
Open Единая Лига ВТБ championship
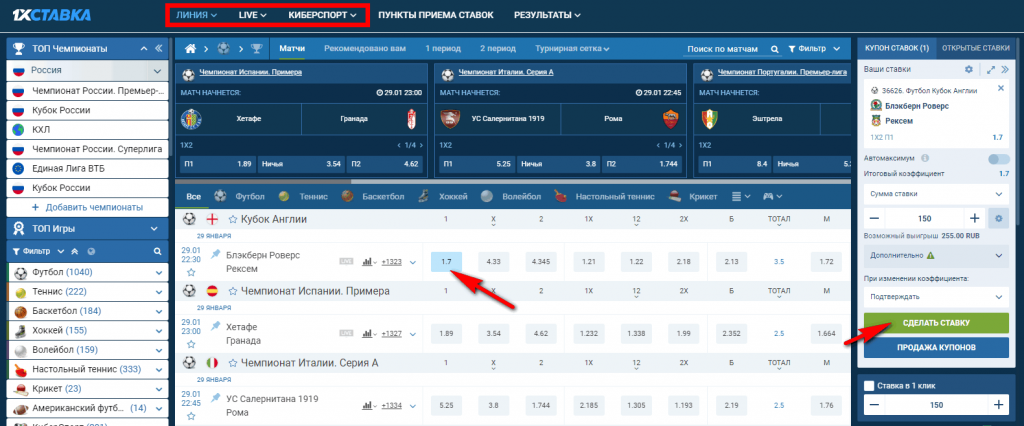coord(87,168)
